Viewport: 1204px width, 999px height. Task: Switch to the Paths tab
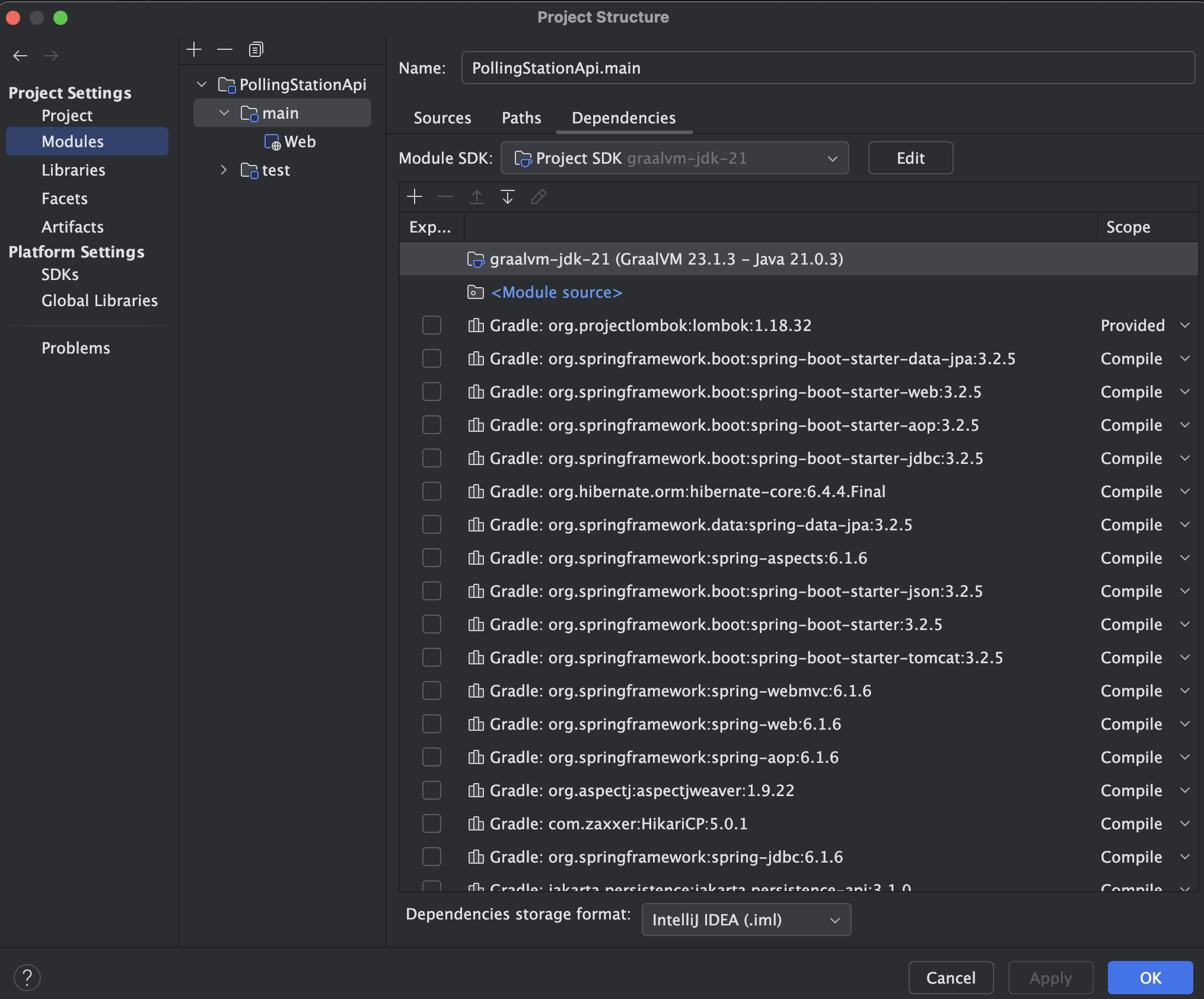[521, 118]
